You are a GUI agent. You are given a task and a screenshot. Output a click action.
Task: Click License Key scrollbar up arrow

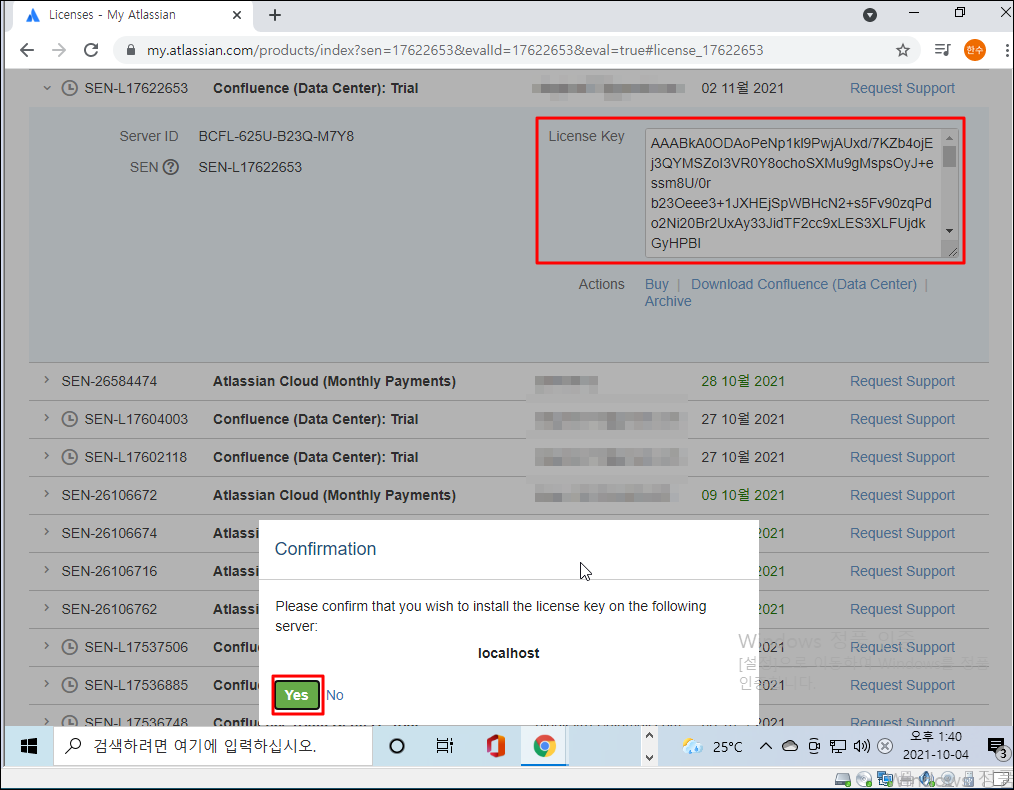click(949, 138)
